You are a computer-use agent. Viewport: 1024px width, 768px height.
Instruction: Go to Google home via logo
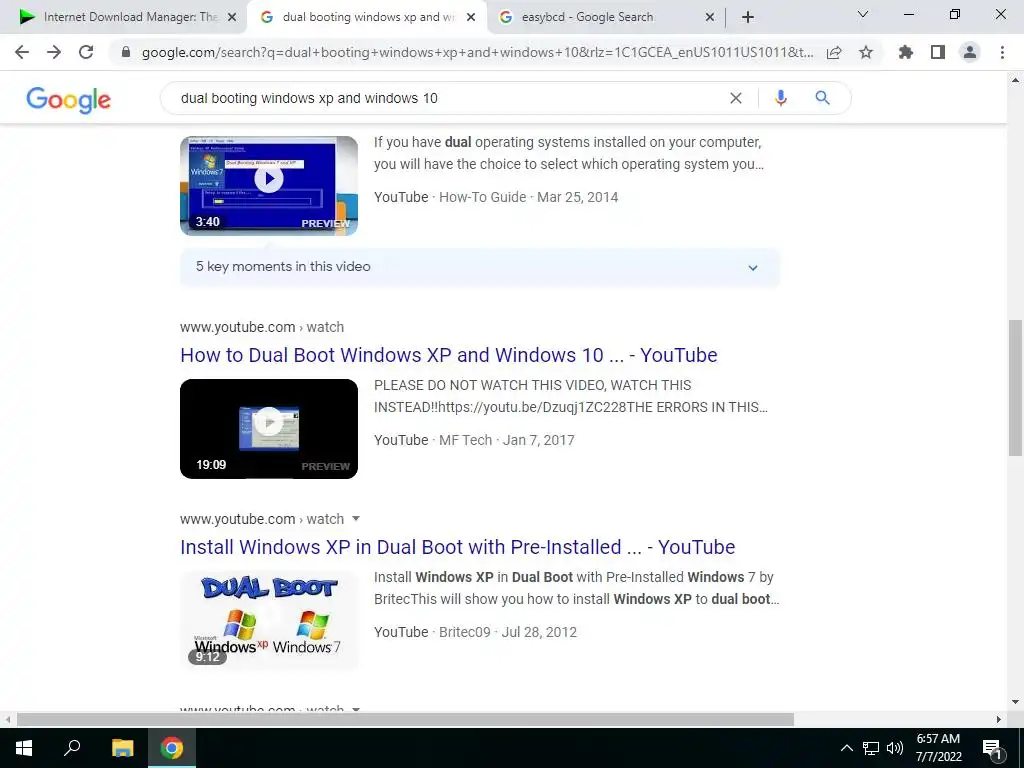(x=69, y=100)
